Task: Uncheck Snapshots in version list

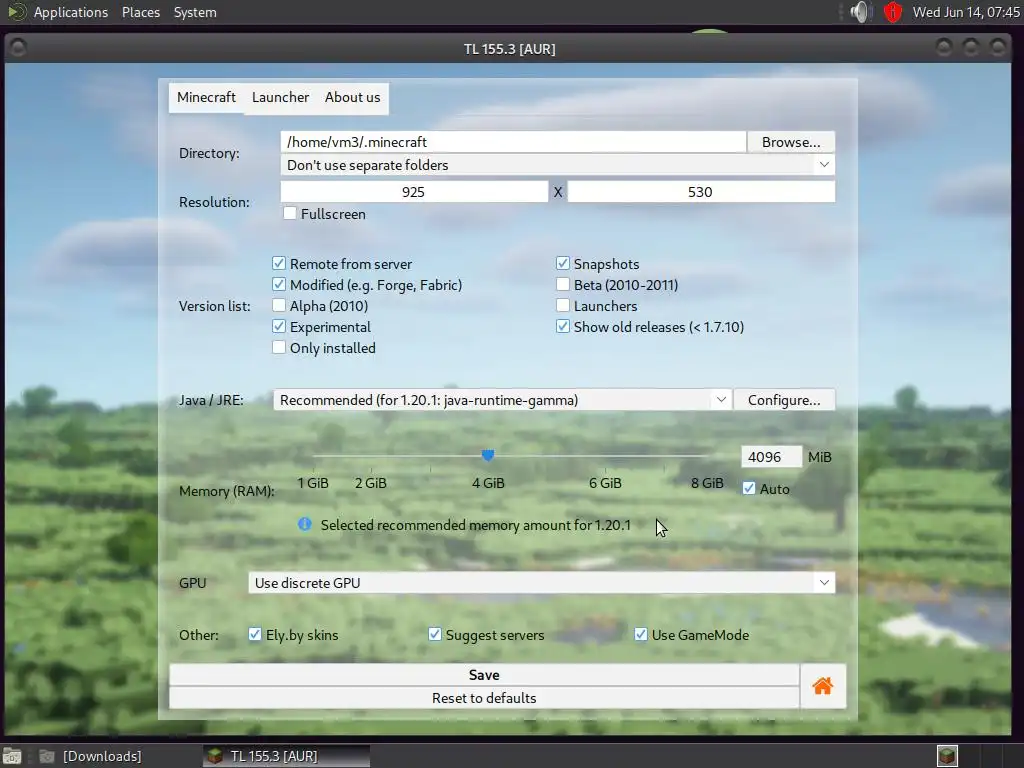Action: coord(562,263)
